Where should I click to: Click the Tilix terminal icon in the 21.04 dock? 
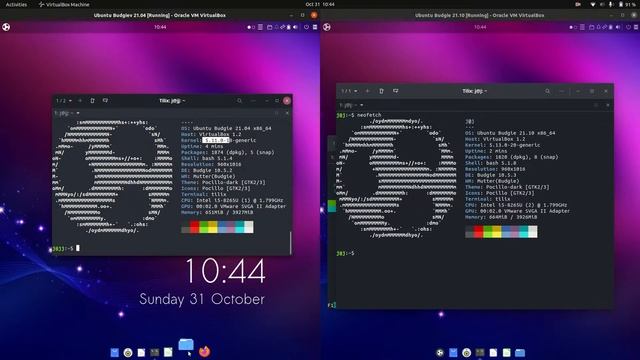(x=155, y=352)
